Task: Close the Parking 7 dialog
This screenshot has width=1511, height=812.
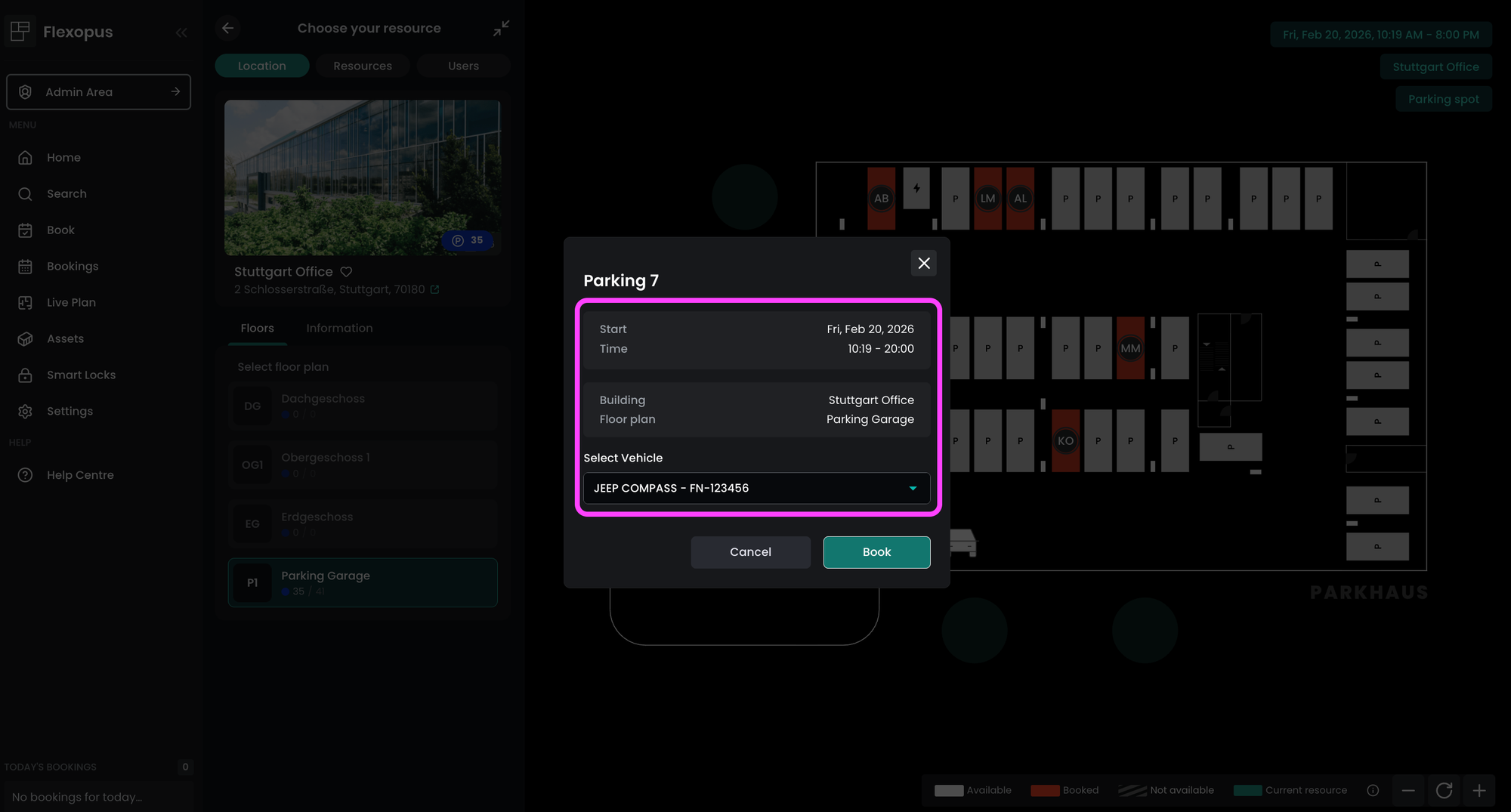Action: tap(923, 264)
